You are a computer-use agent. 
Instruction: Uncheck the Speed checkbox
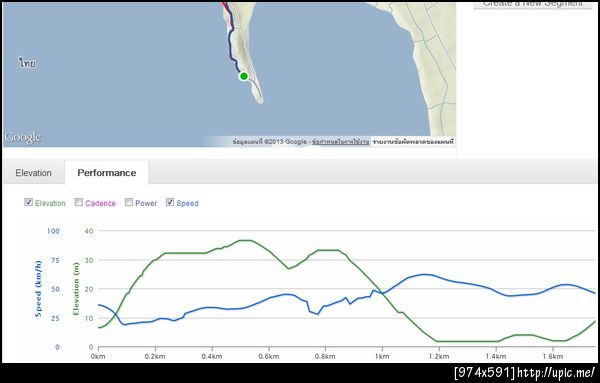point(170,202)
